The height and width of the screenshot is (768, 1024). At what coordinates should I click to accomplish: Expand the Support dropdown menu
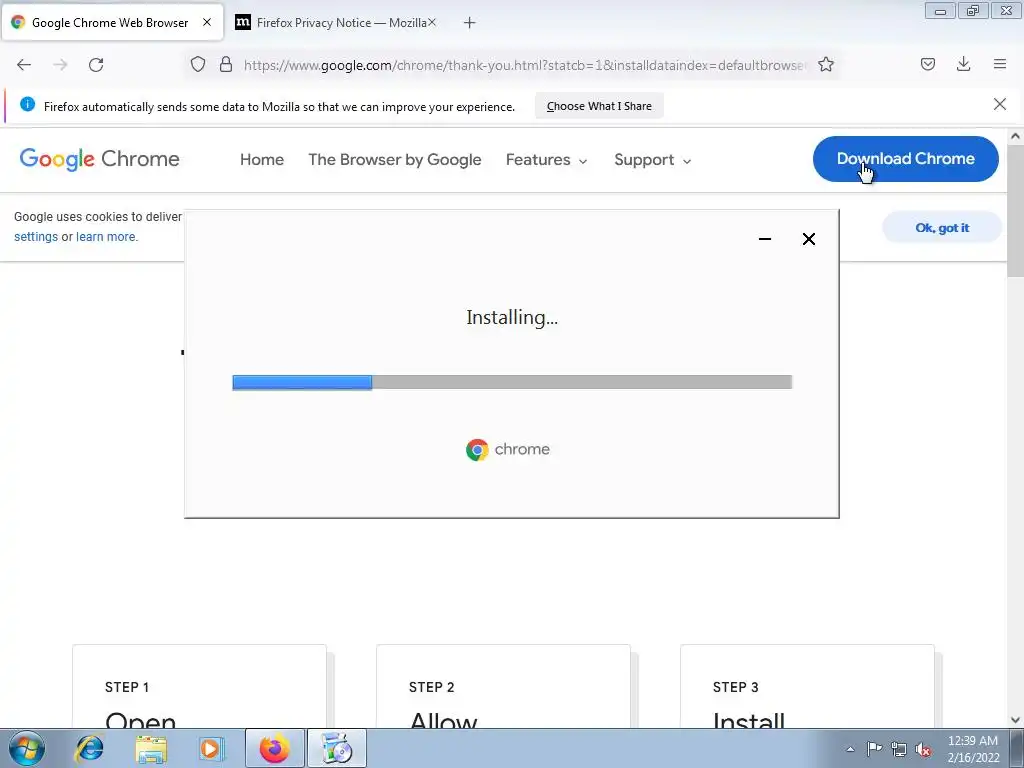click(652, 159)
